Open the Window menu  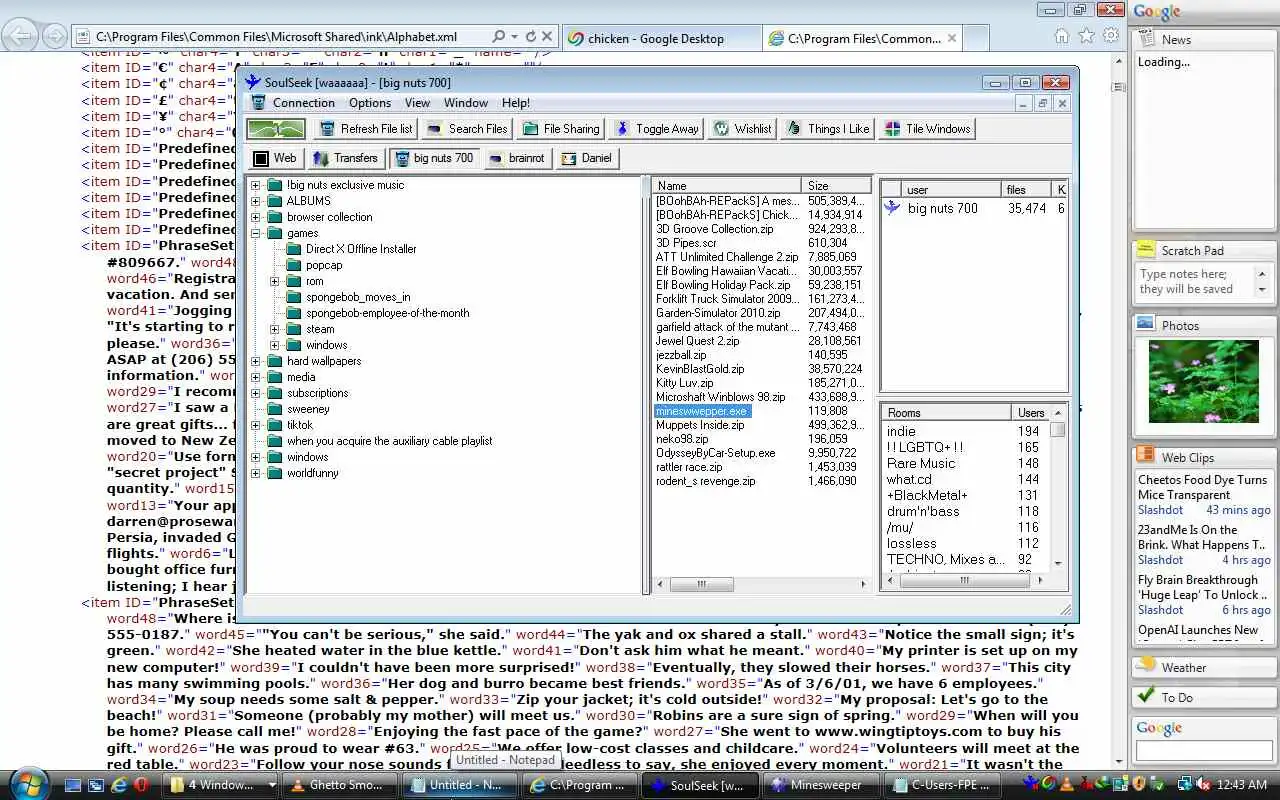tap(466, 103)
